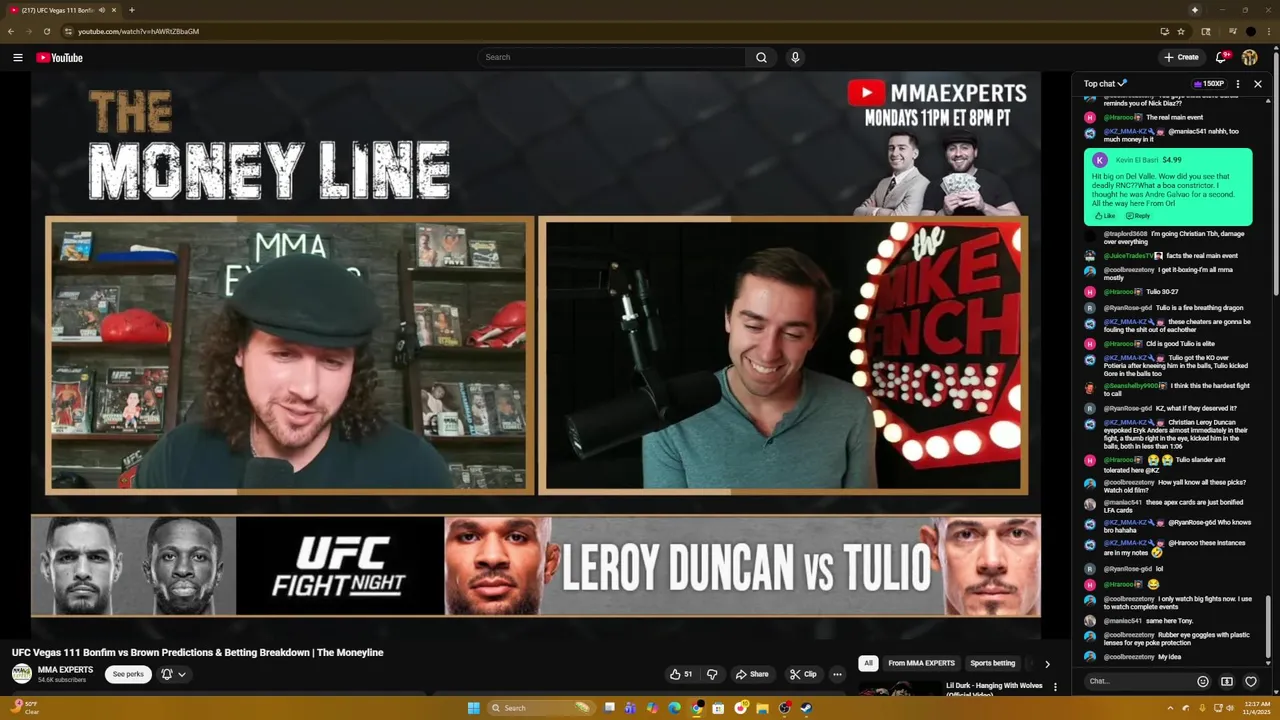Go back with the browser back arrow
The width and height of the screenshot is (1280, 720).
(11, 31)
